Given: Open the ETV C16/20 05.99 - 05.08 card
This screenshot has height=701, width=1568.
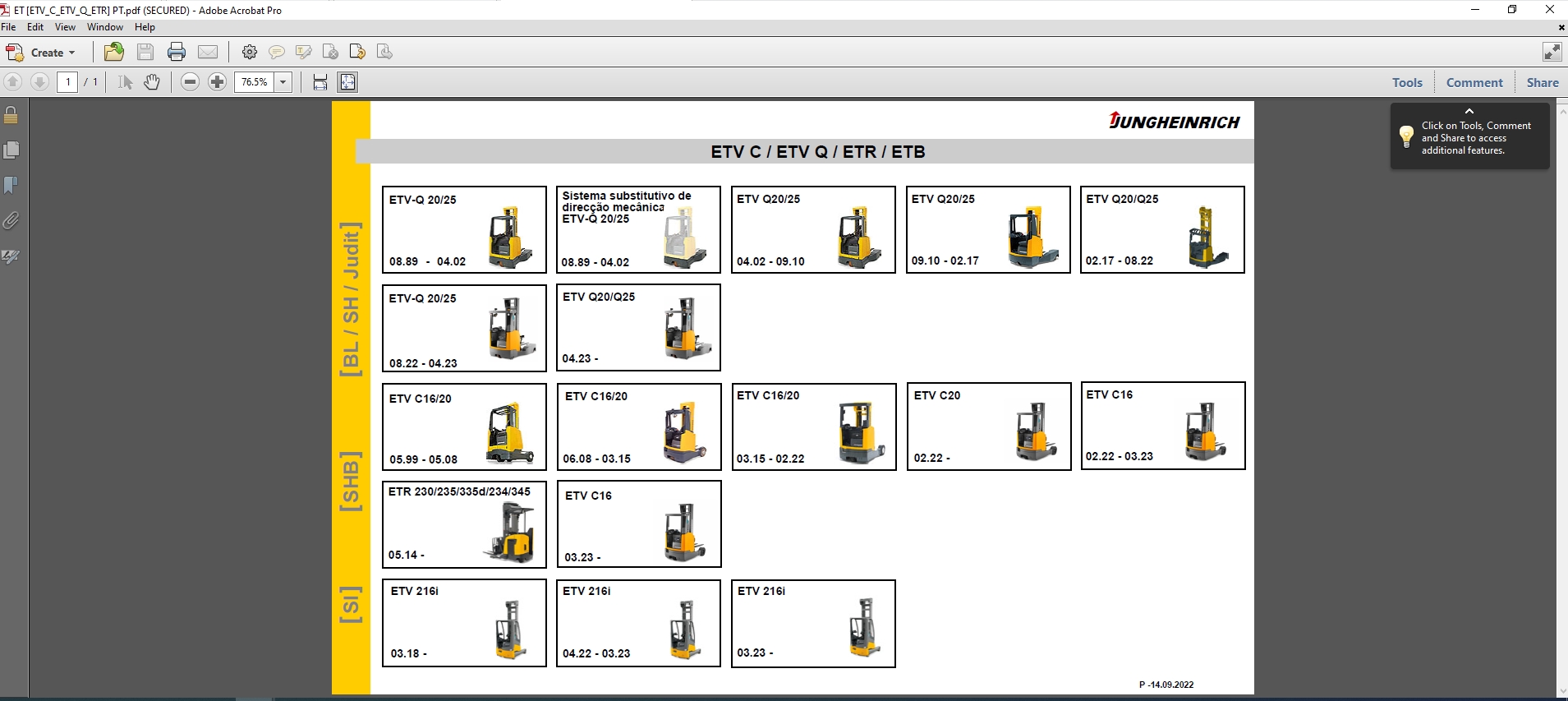Looking at the screenshot, I should tap(464, 427).
